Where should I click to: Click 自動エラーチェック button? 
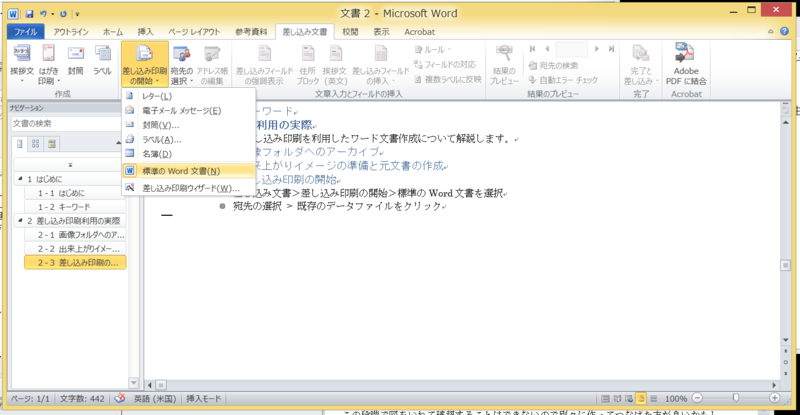[x=563, y=80]
